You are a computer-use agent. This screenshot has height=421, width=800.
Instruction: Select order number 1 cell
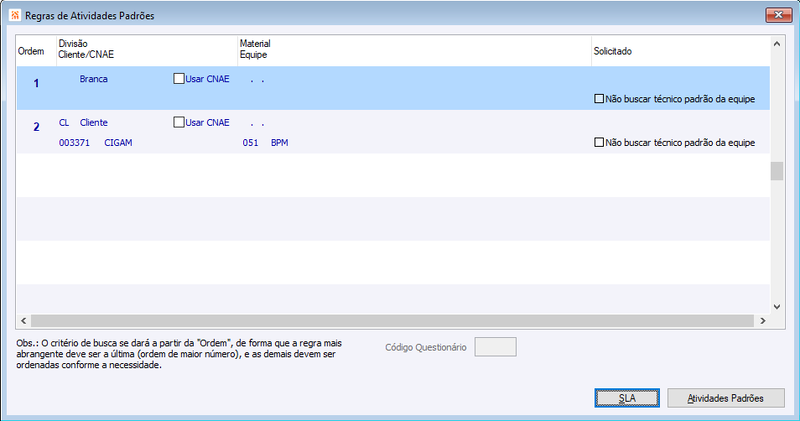[x=36, y=83]
